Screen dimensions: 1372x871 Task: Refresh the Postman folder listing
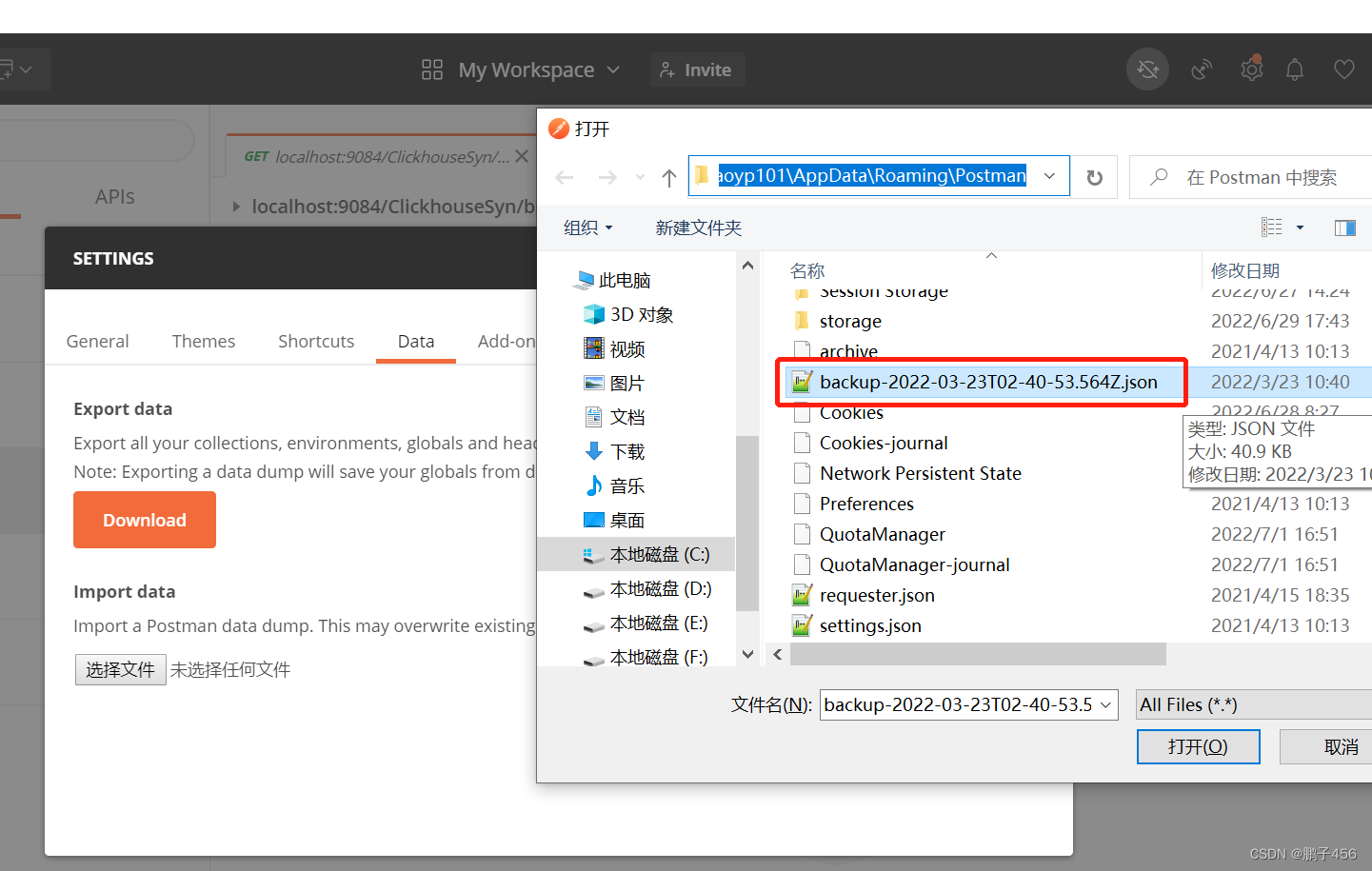click(x=1095, y=177)
